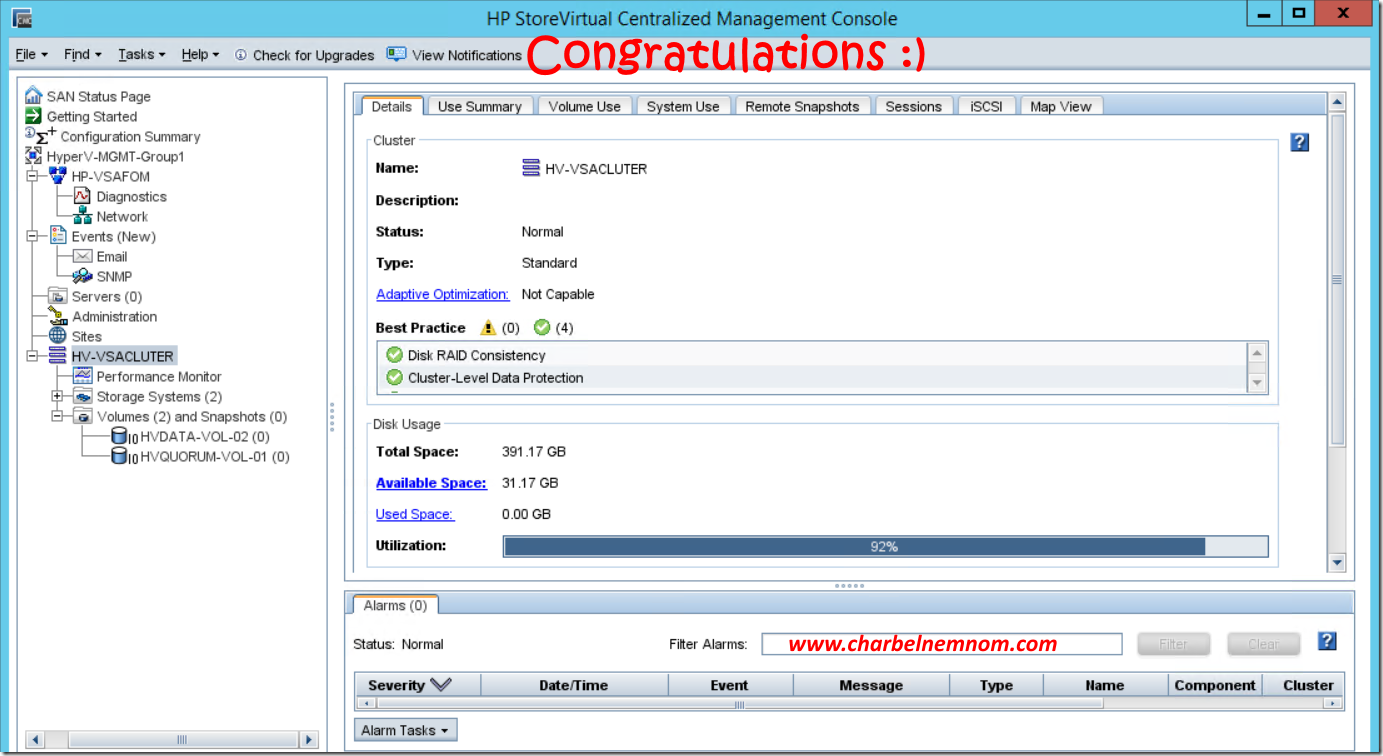Click the Storage Systems (2) icon
The image size is (1383, 756).
(82, 396)
